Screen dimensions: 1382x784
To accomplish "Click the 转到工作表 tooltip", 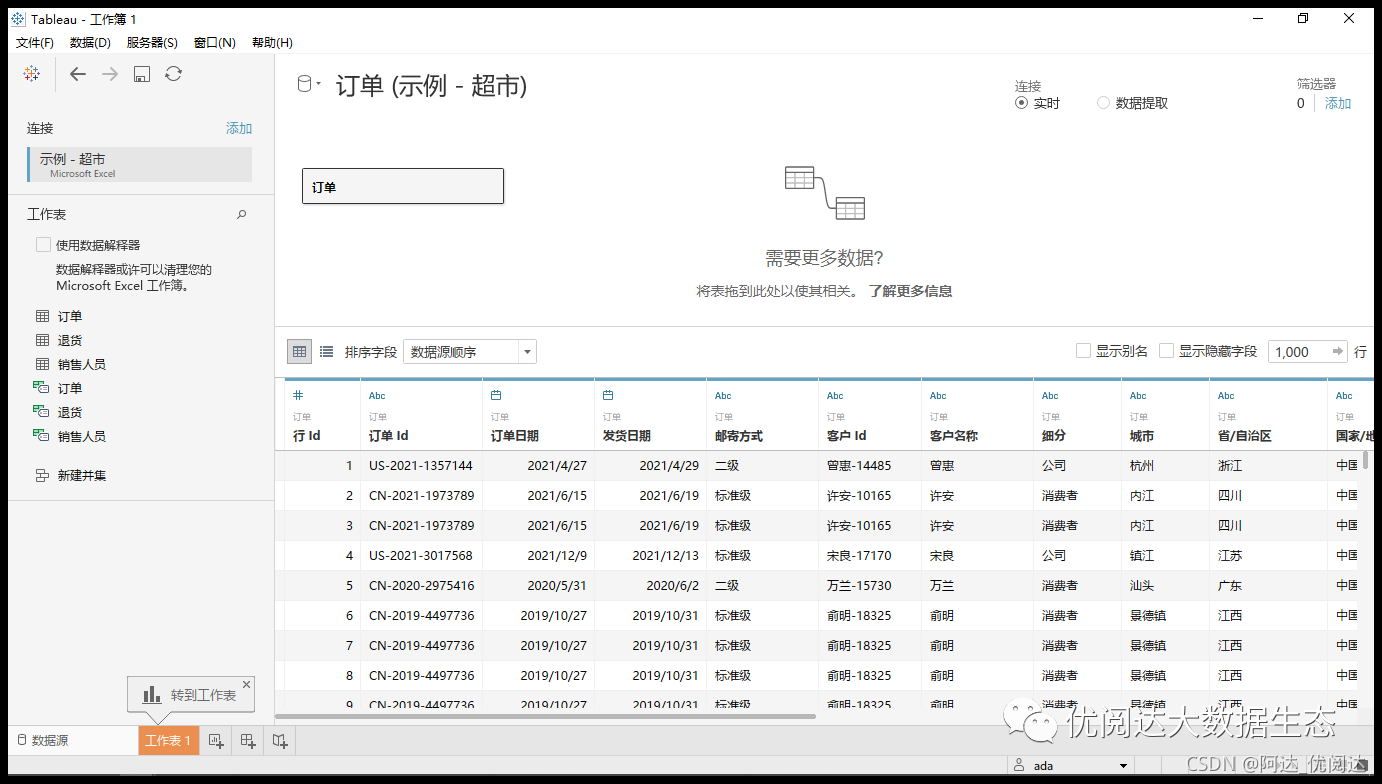I will tap(191, 694).
